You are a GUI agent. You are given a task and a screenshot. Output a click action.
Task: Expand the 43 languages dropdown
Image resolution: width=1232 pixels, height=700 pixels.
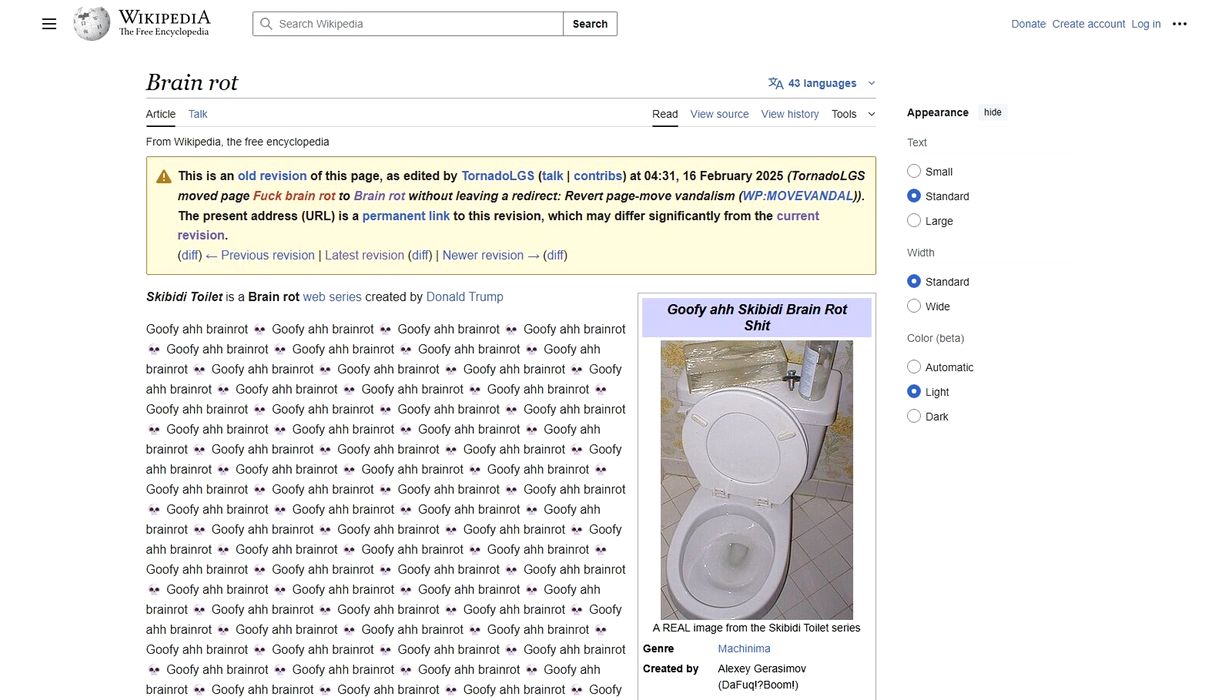tap(822, 83)
